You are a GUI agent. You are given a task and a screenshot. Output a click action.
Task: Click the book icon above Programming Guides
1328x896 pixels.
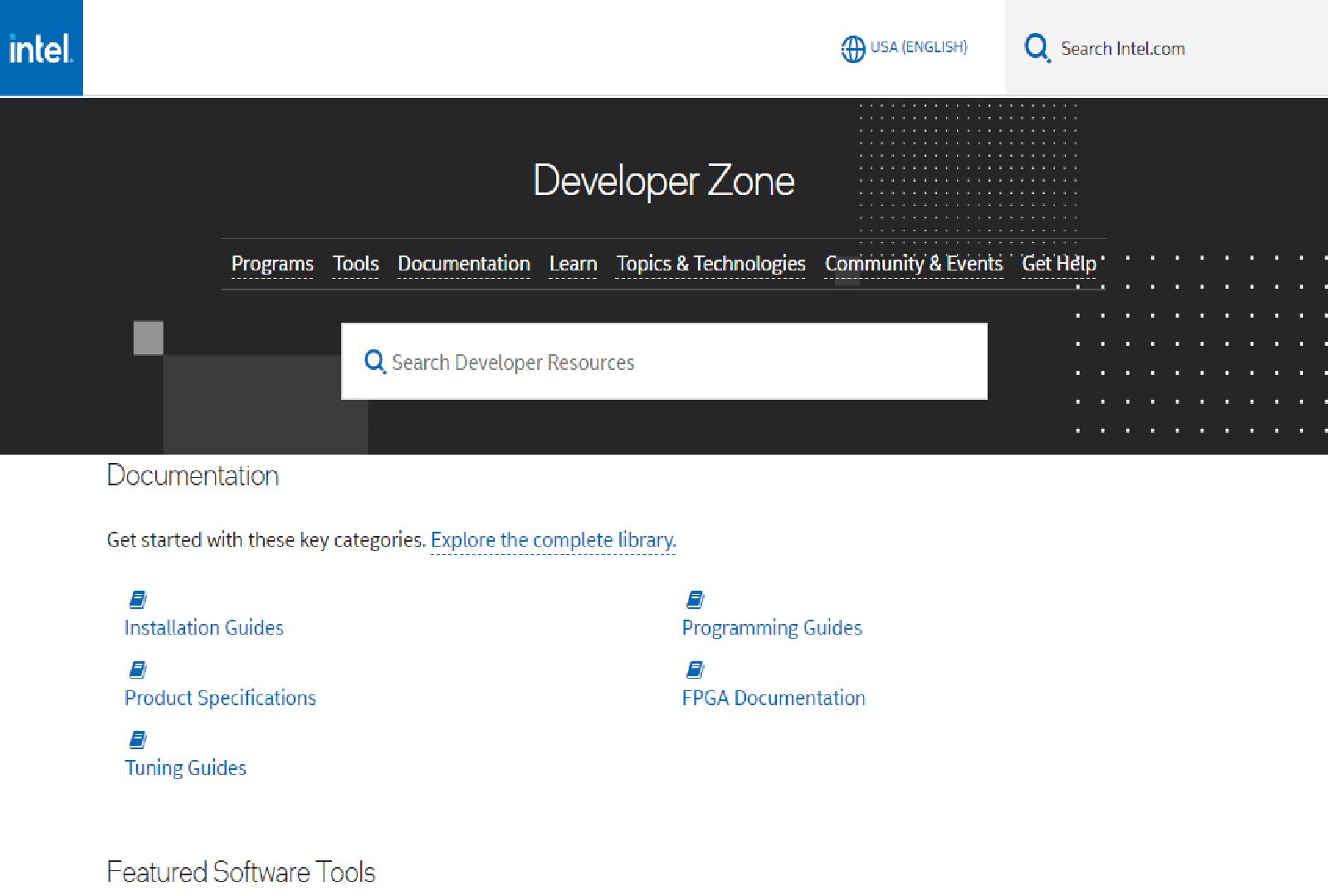pos(696,599)
